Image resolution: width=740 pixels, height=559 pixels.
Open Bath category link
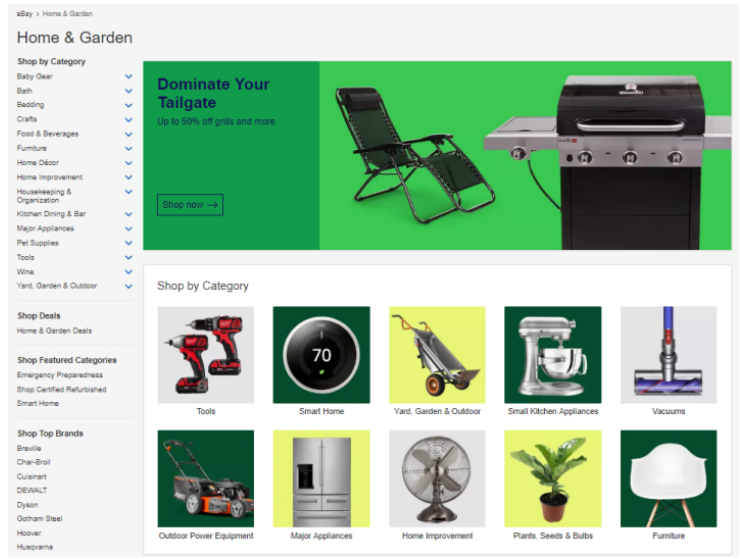25,91
